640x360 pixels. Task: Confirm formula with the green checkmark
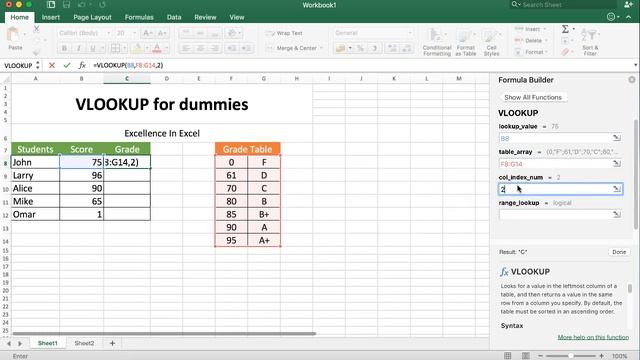click(67, 65)
